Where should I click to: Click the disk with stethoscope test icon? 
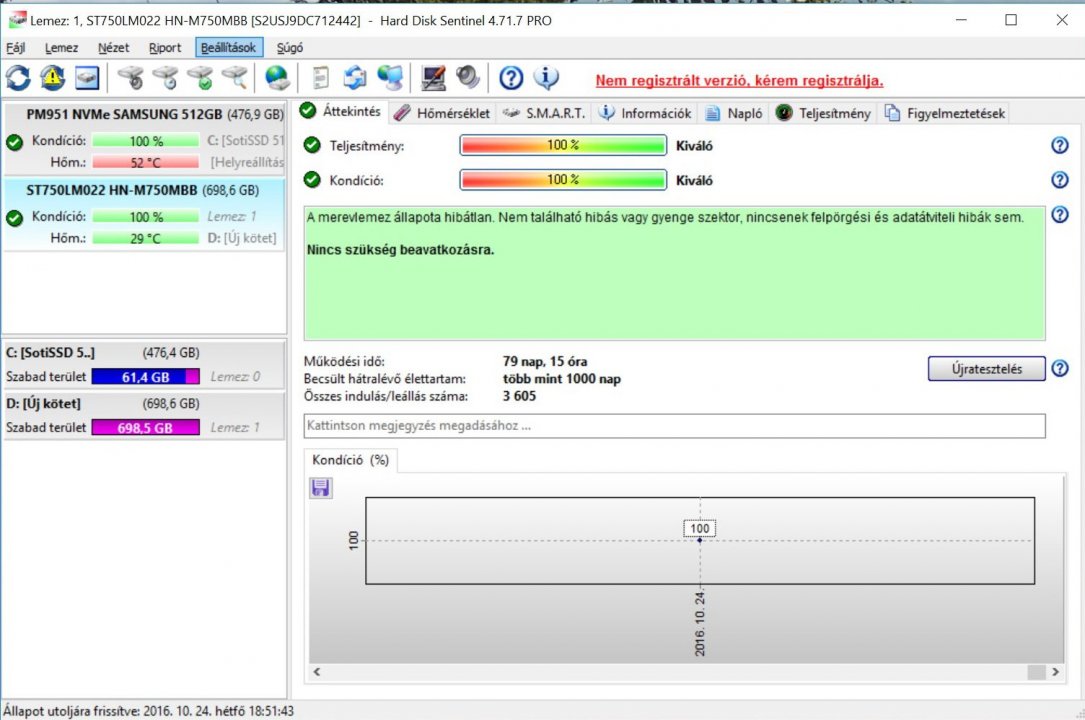(130, 78)
